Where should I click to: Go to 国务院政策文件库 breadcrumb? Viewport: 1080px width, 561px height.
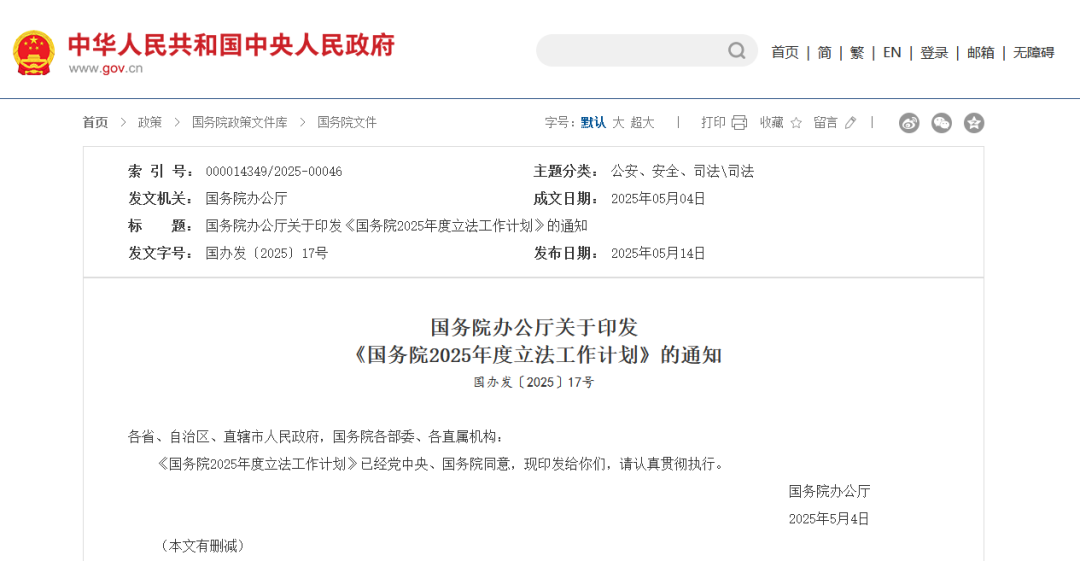click(240, 122)
